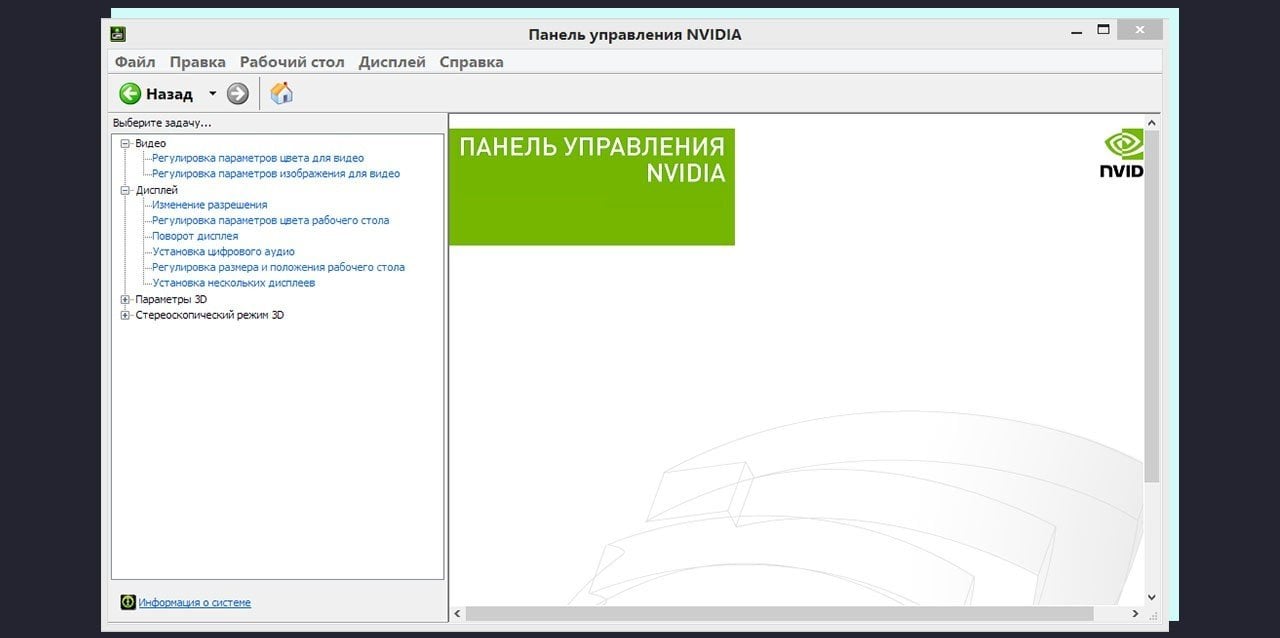Image resolution: width=1280 pixels, height=638 pixels.
Task: Expand the Параметры 3D node
Action: (126, 299)
